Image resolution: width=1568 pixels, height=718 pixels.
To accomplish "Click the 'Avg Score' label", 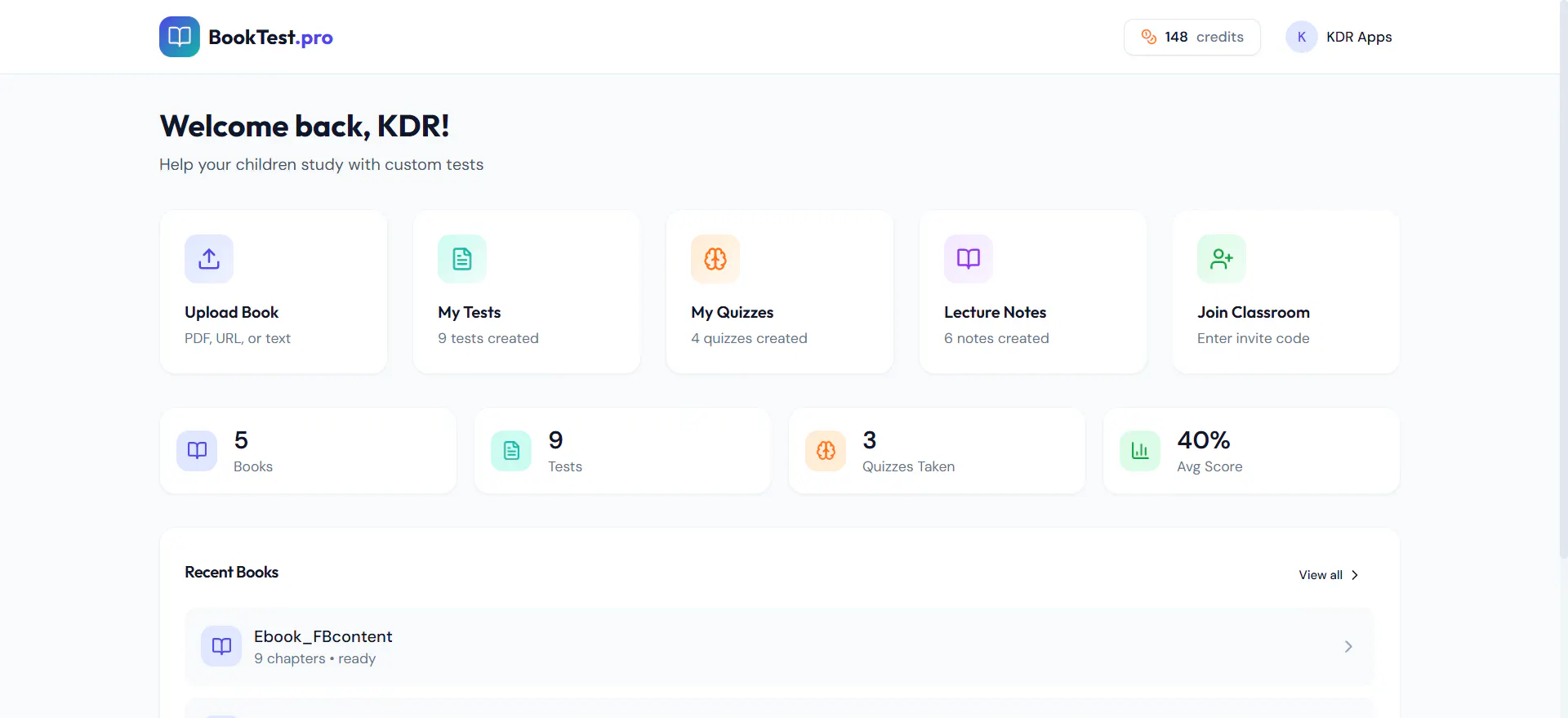I will click(1209, 466).
